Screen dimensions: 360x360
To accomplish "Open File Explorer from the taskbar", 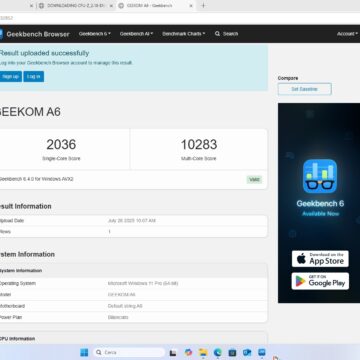I will 203,352.
